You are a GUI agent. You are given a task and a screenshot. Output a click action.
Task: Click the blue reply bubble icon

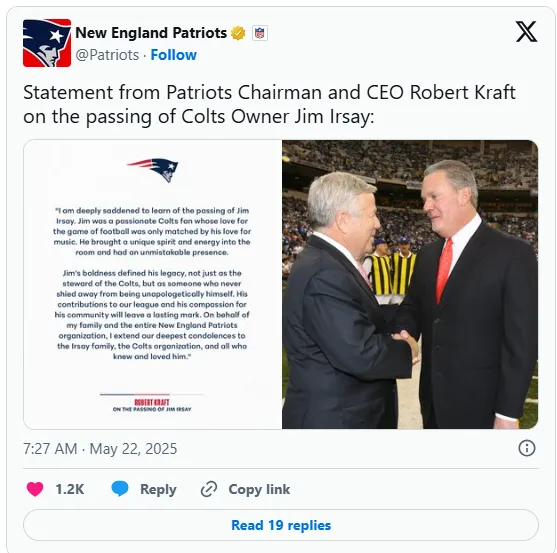click(x=120, y=489)
